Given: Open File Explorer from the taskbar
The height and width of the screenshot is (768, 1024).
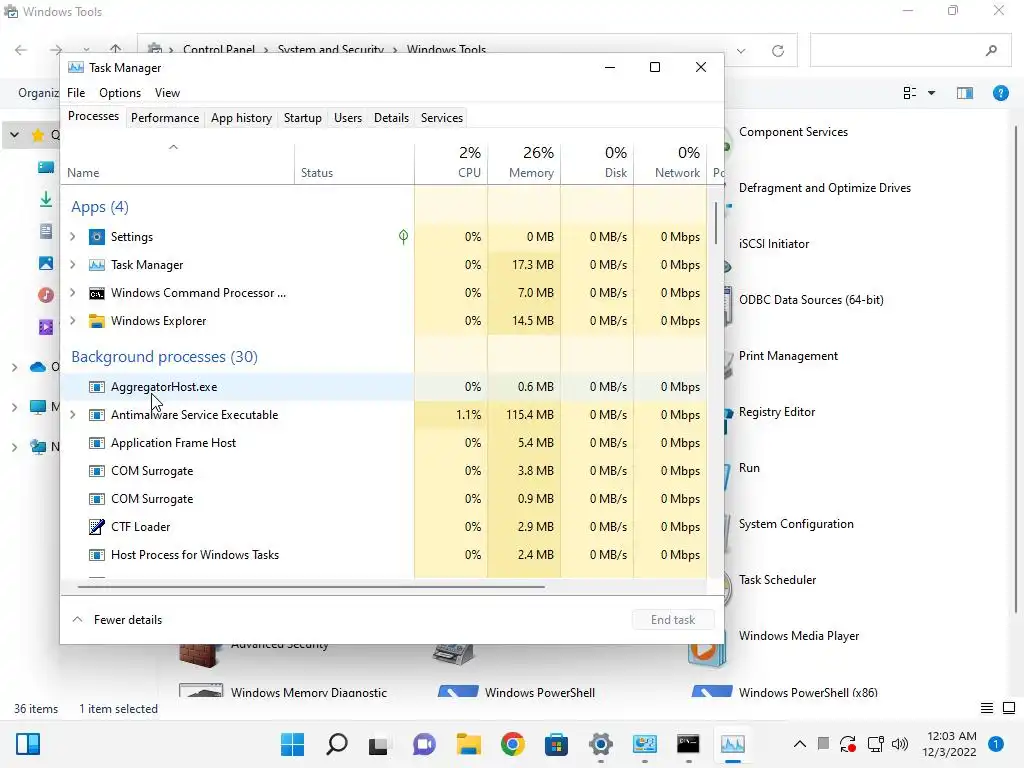Looking at the screenshot, I should tap(468, 744).
